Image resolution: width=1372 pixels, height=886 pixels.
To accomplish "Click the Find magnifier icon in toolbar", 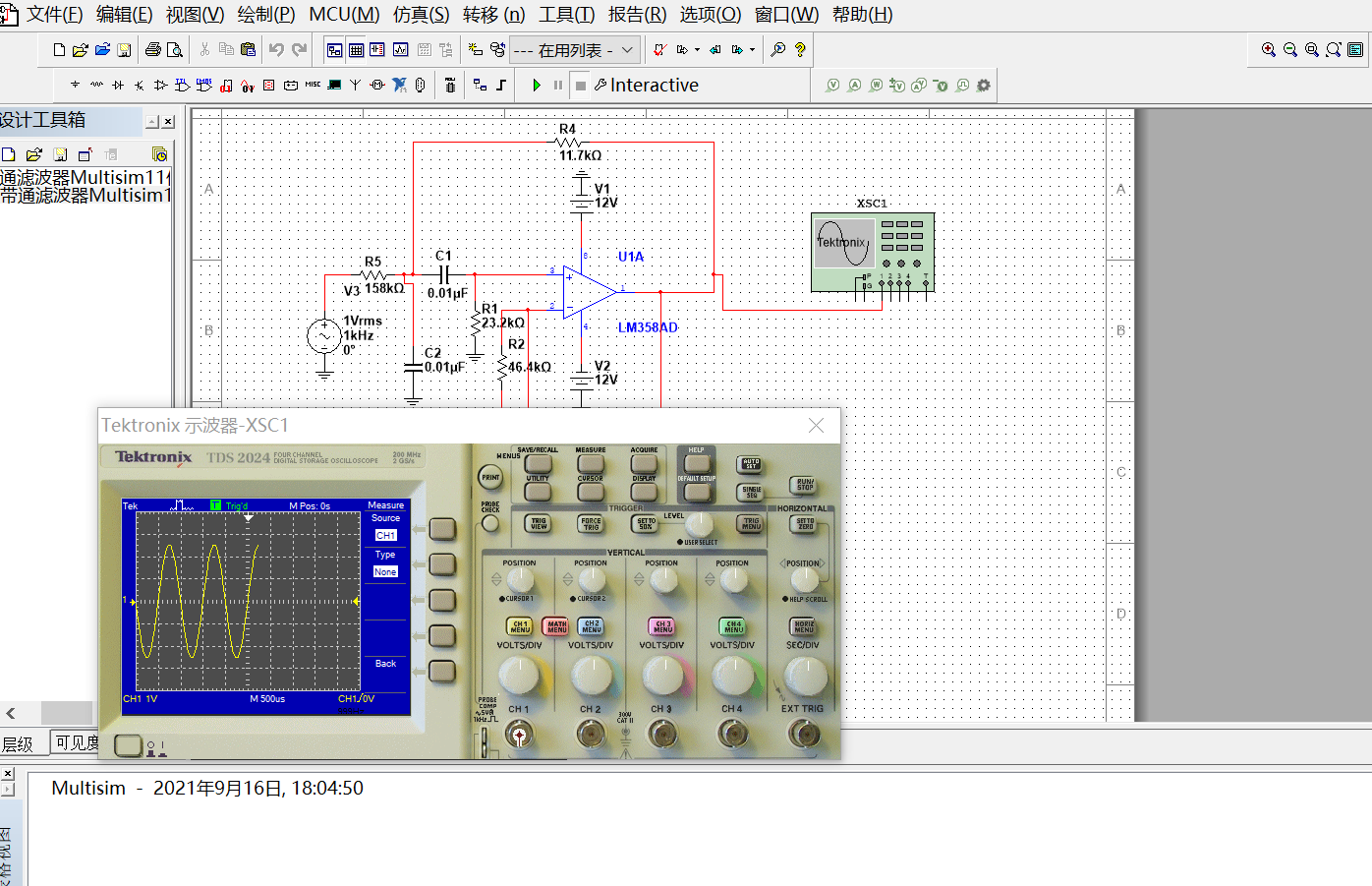I will [x=778, y=49].
